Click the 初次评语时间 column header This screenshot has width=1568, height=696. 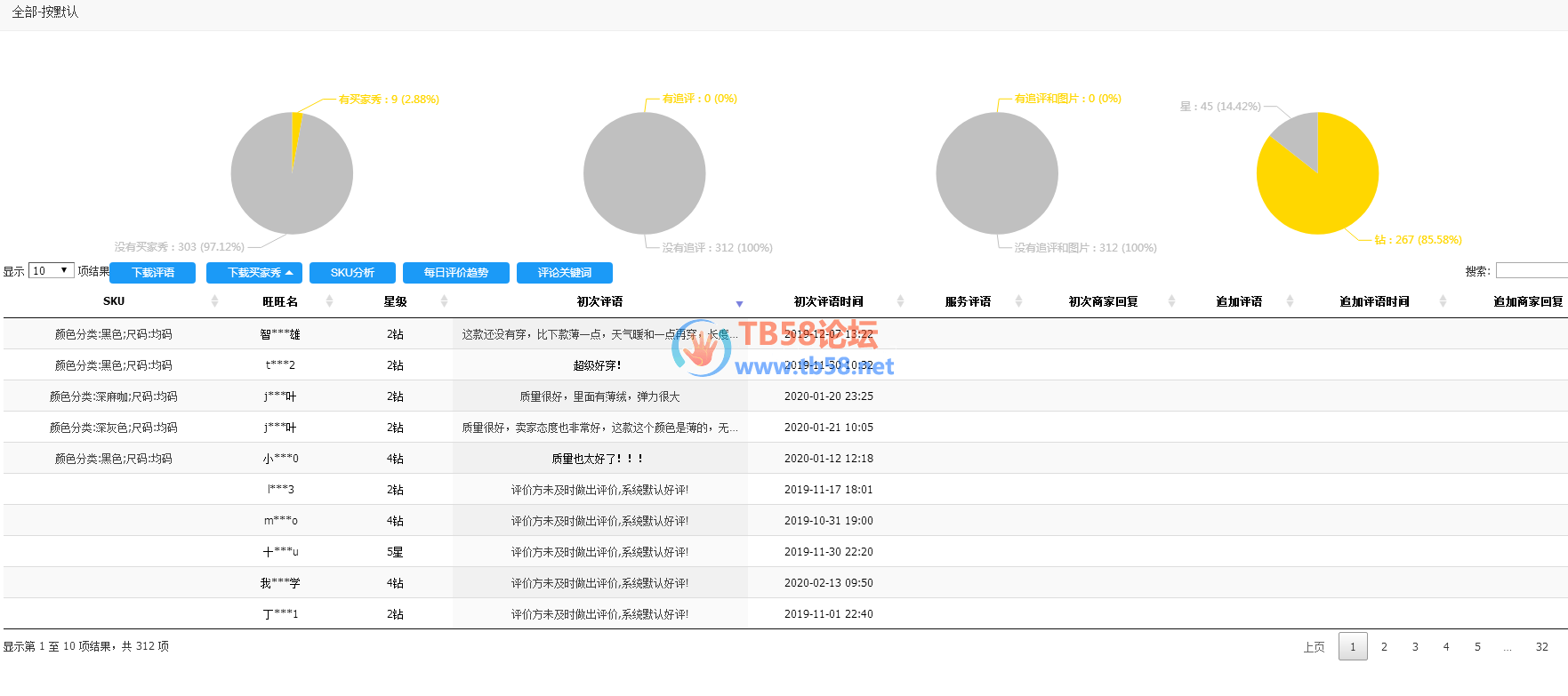coord(828,301)
